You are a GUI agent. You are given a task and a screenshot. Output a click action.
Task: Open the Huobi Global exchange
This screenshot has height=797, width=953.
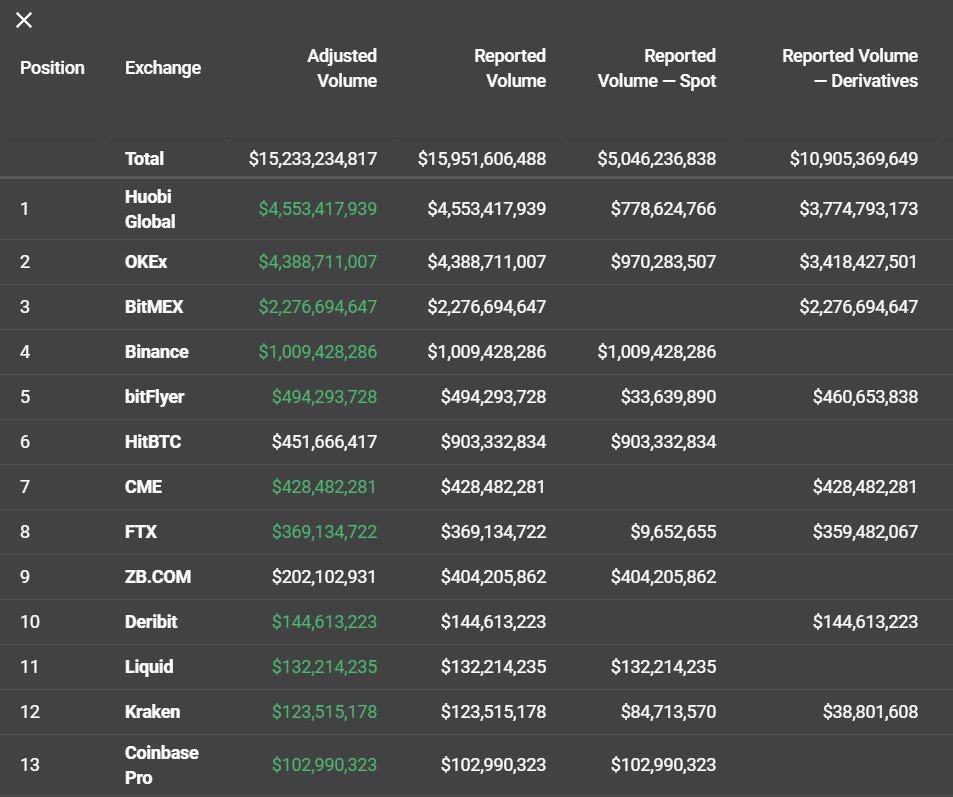[x=150, y=209]
